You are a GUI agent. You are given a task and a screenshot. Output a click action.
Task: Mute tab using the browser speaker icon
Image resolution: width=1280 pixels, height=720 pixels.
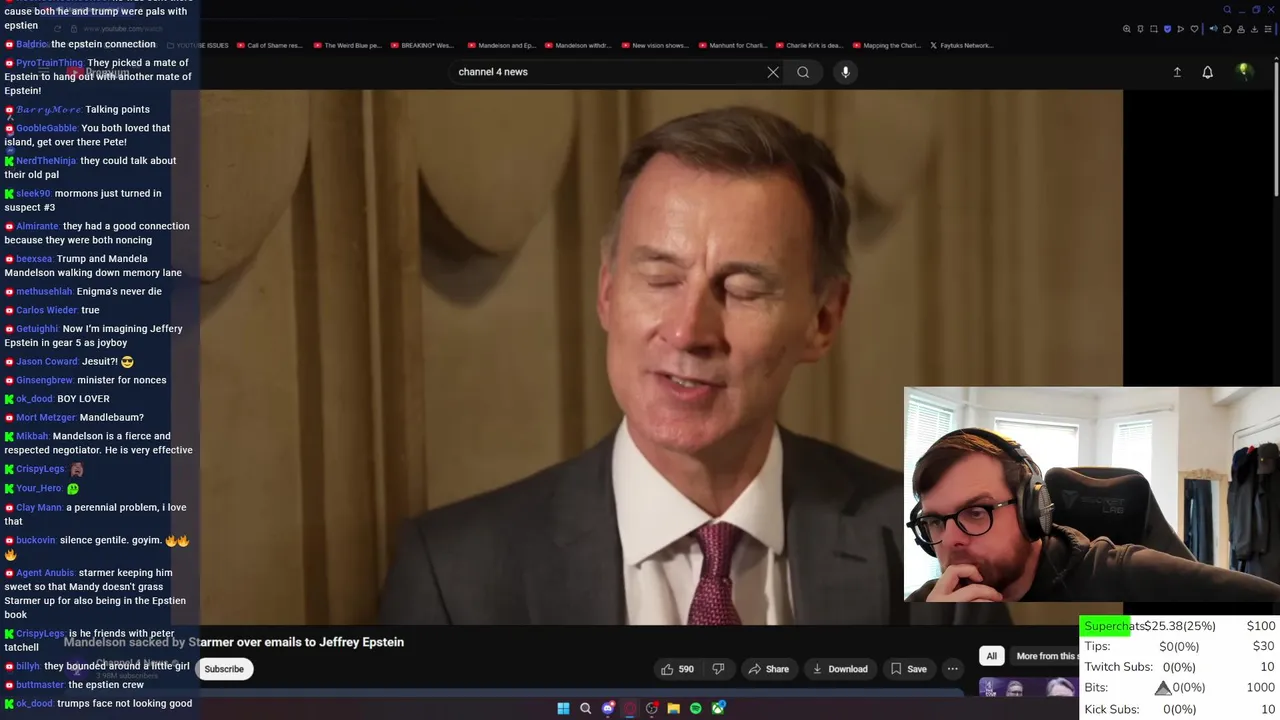1214,29
